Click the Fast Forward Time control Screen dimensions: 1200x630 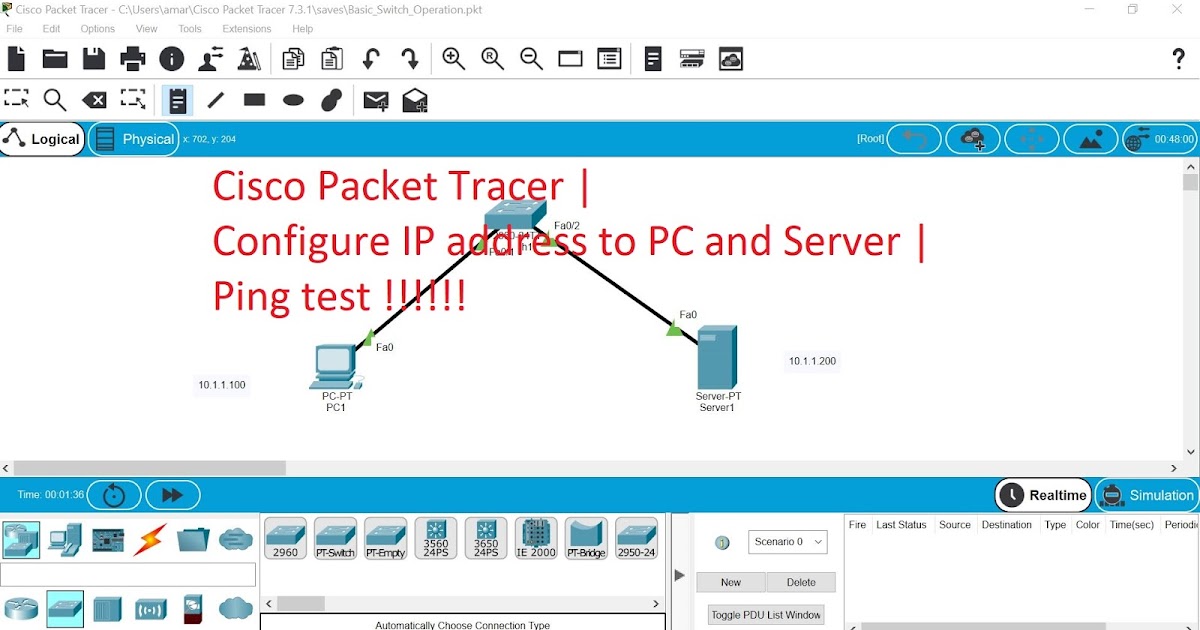pyautogui.click(x=172, y=494)
